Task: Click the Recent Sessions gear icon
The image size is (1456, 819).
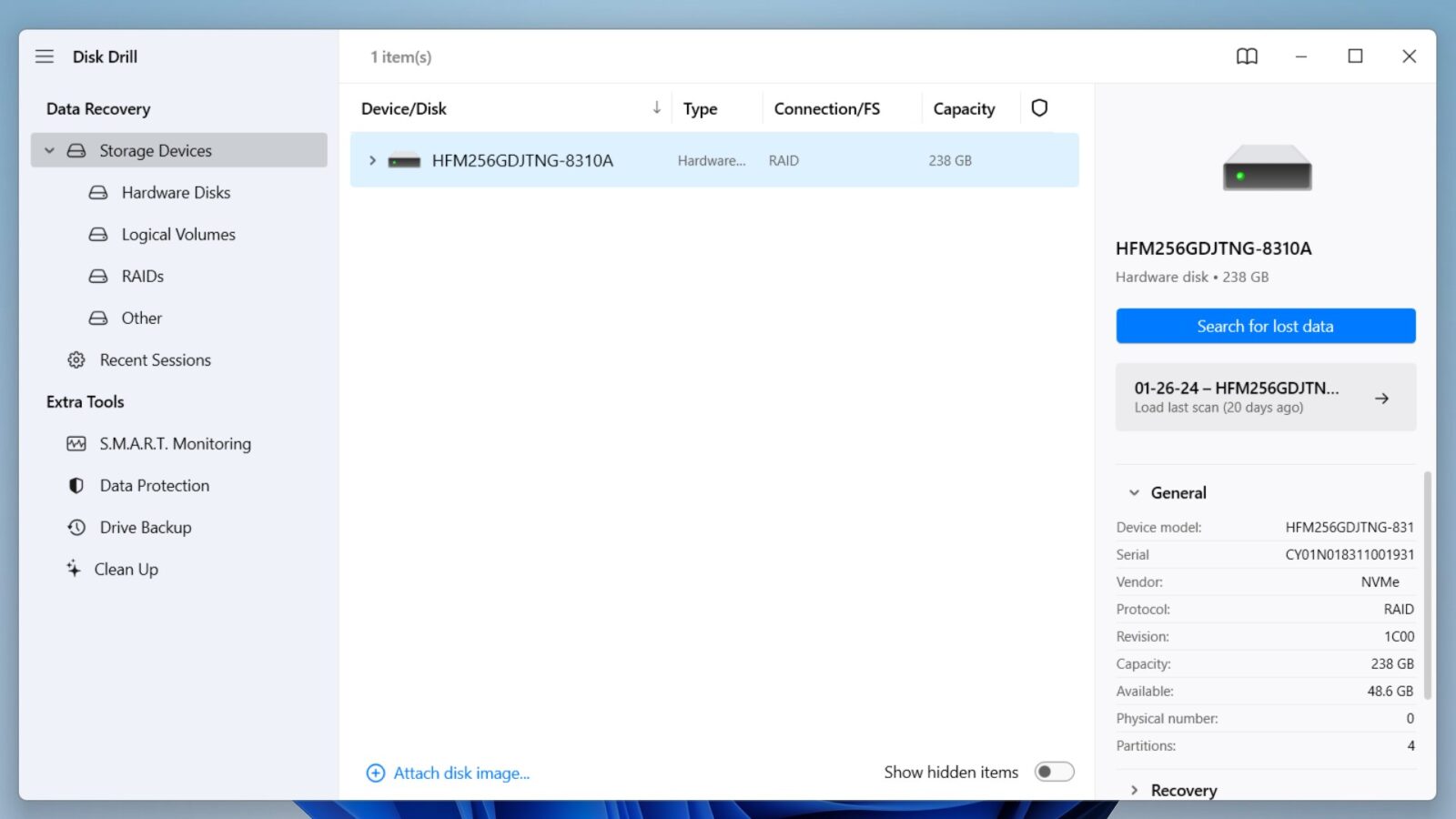Action: pyautogui.click(x=76, y=360)
